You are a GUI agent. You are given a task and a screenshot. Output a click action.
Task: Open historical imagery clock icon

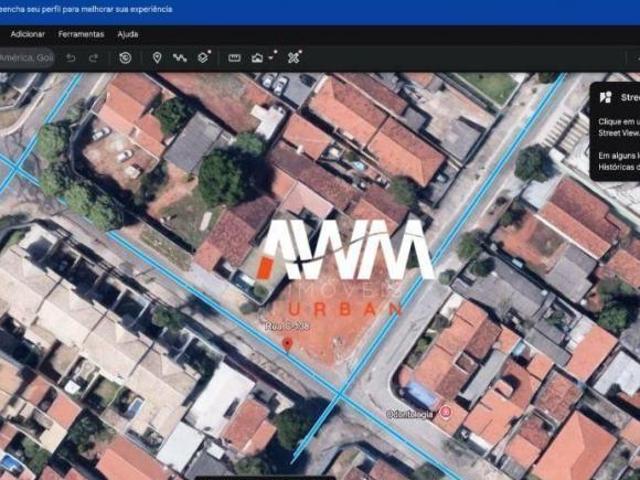pos(125,58)
